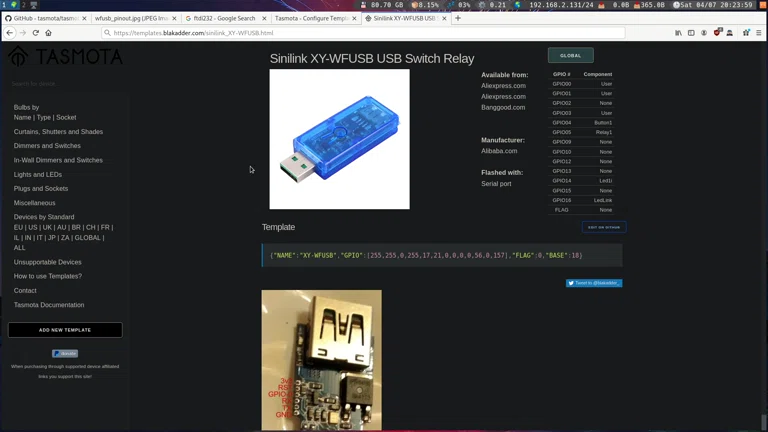This screenshot has width=768, height=432.
Task: Open Bulbs by Type link
Action: coord(44,118)
